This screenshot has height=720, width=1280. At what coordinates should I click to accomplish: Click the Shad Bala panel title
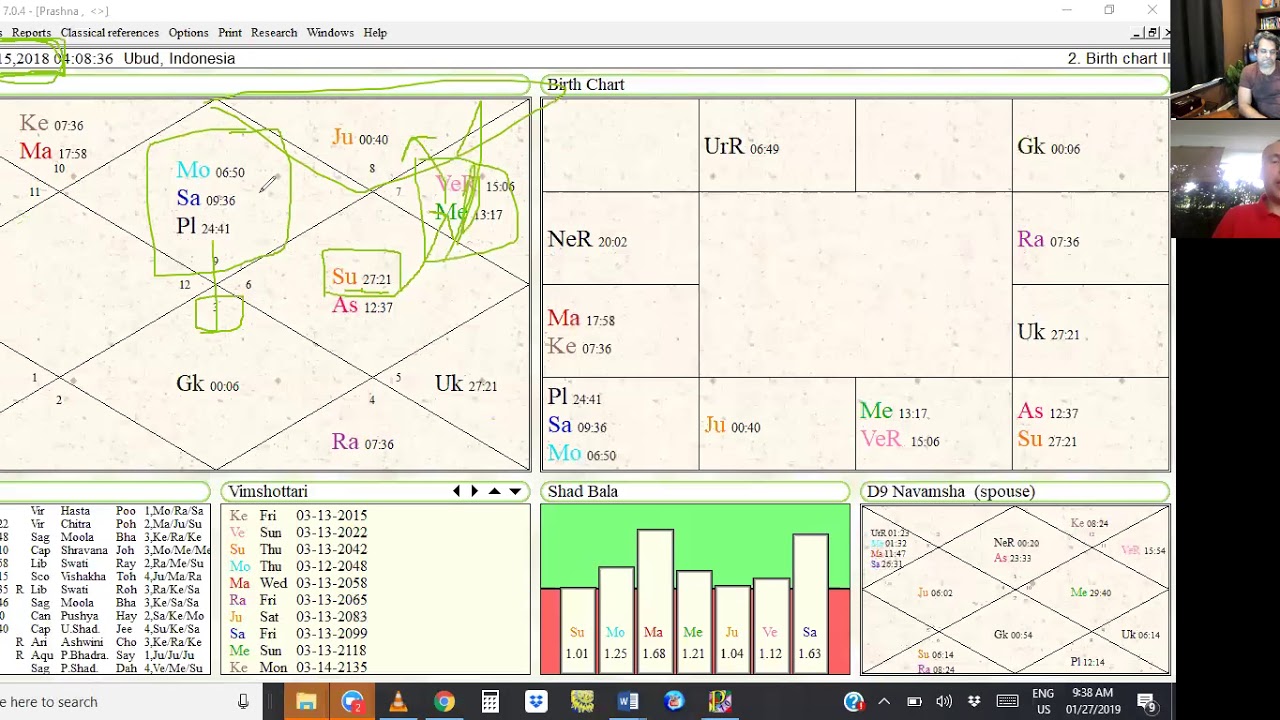(x=583, y=491)
